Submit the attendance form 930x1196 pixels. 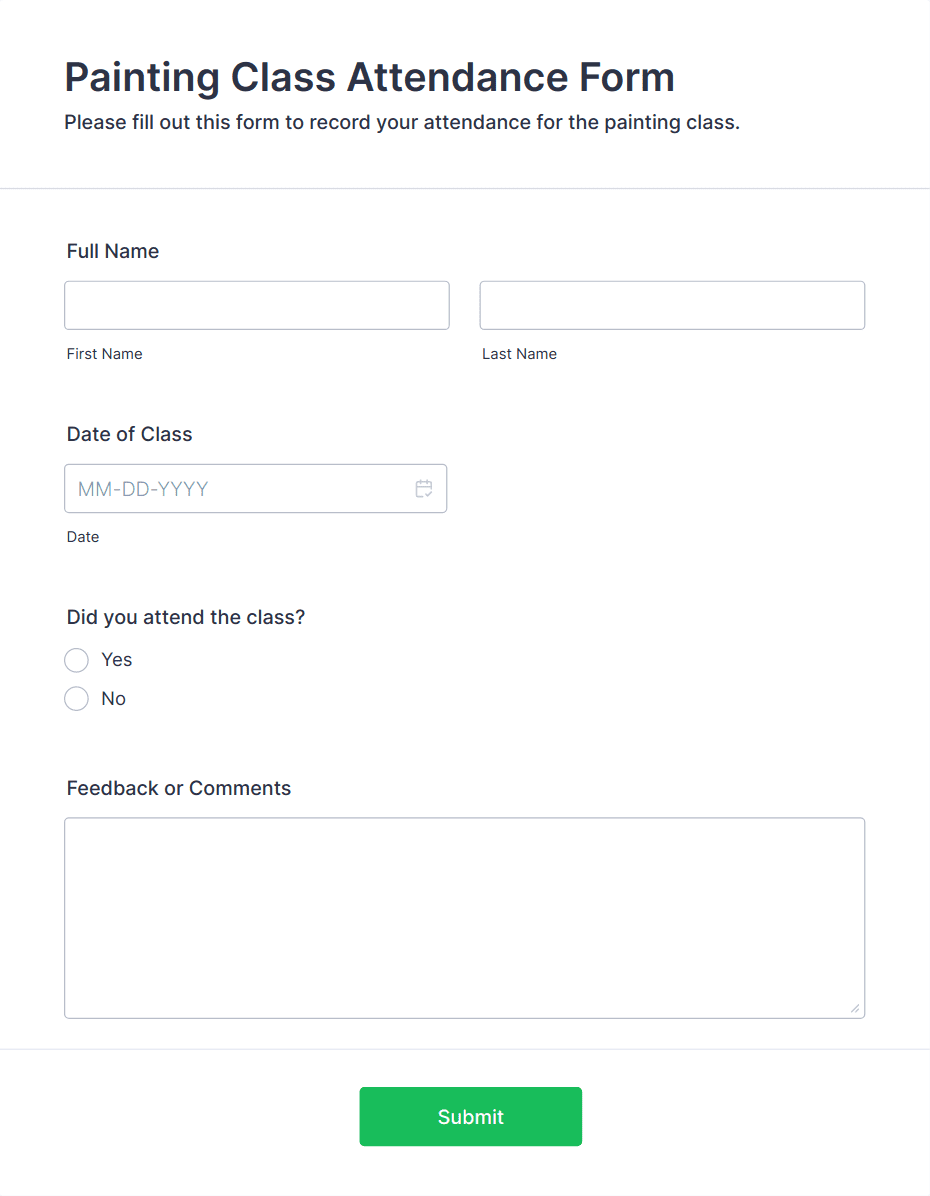[471, 1117]
